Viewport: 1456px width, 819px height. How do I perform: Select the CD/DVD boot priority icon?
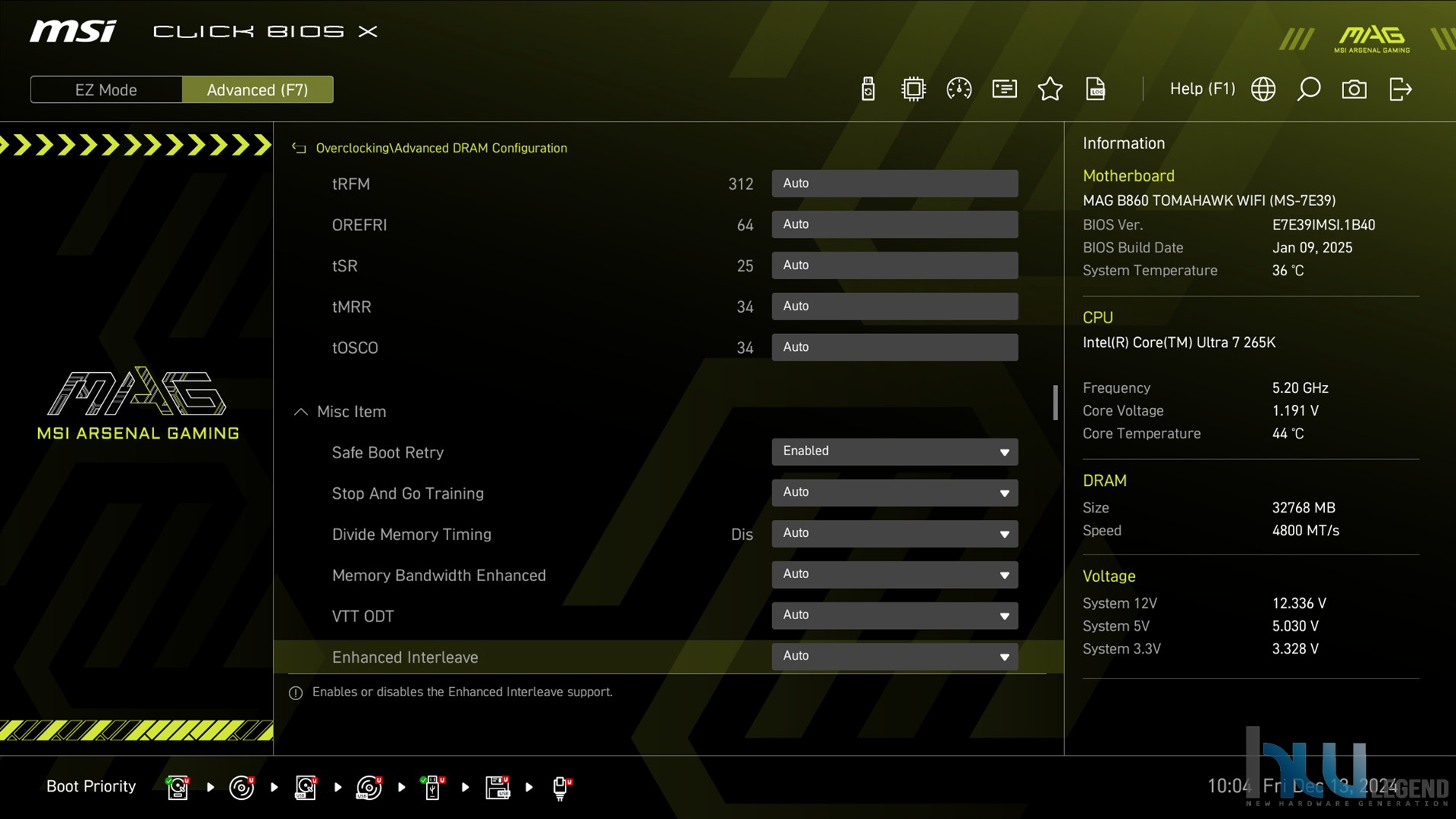[x=242, y=787]
